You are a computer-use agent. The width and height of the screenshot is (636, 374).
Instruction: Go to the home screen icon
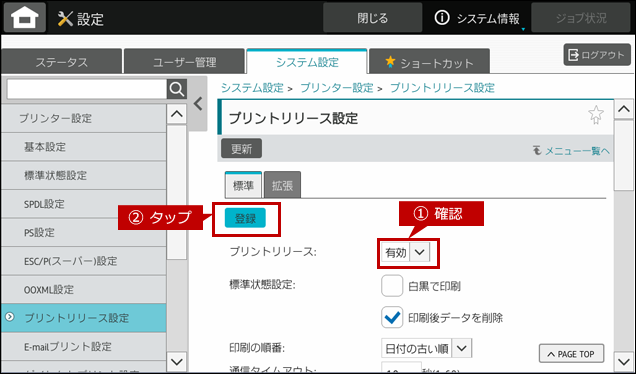(24, 18)
